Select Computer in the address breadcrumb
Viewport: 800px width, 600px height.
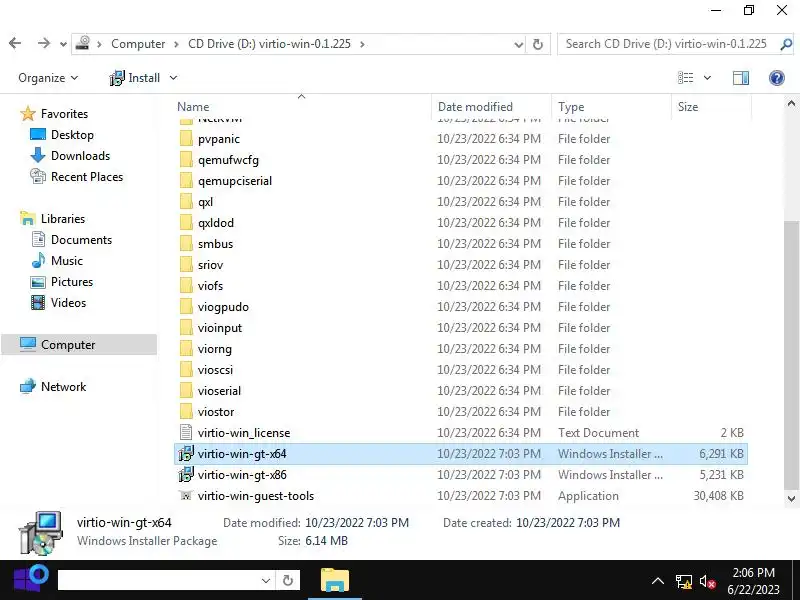click(138, 44)
